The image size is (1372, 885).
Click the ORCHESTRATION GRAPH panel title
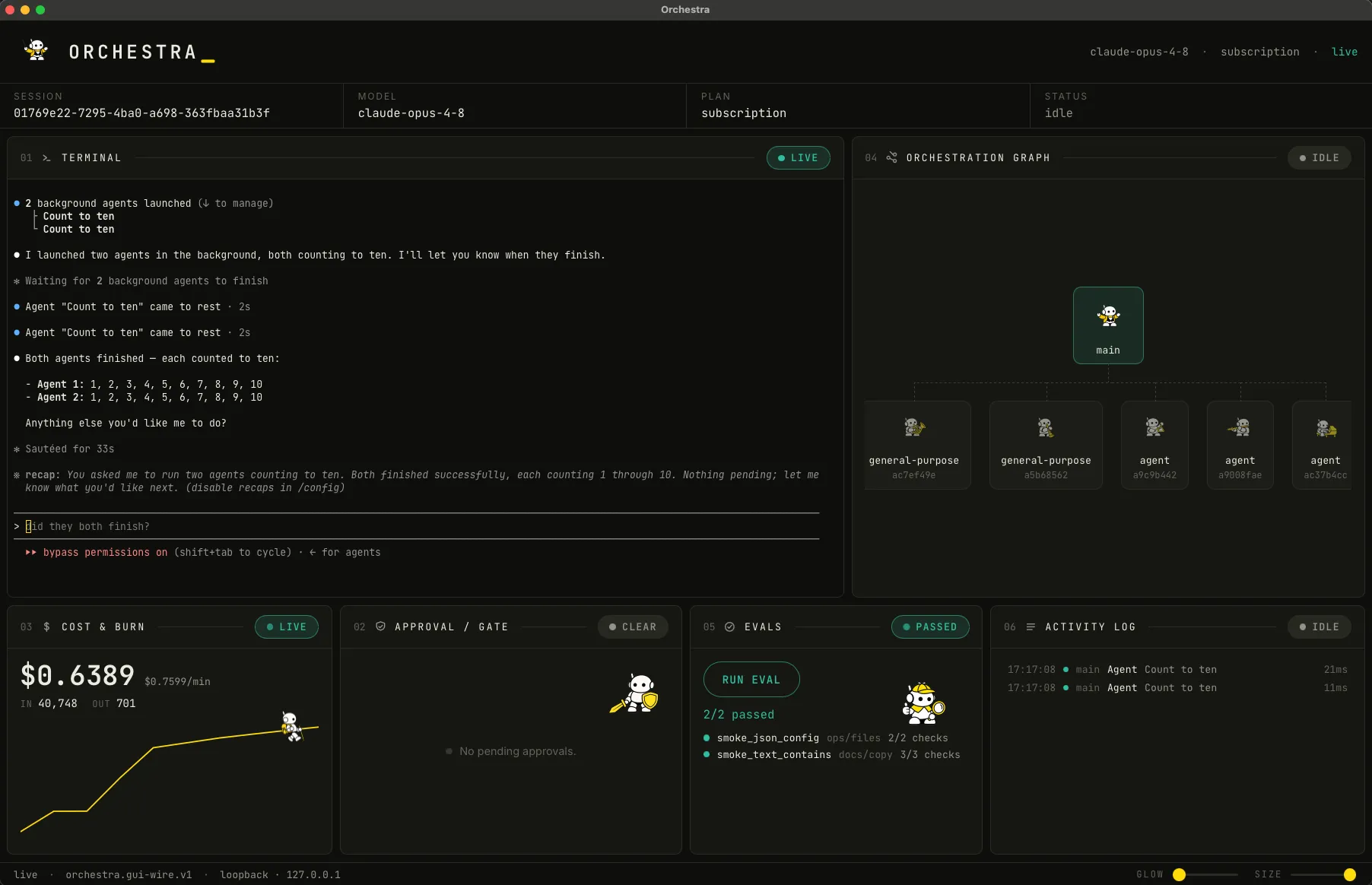(x=978, y=158)
